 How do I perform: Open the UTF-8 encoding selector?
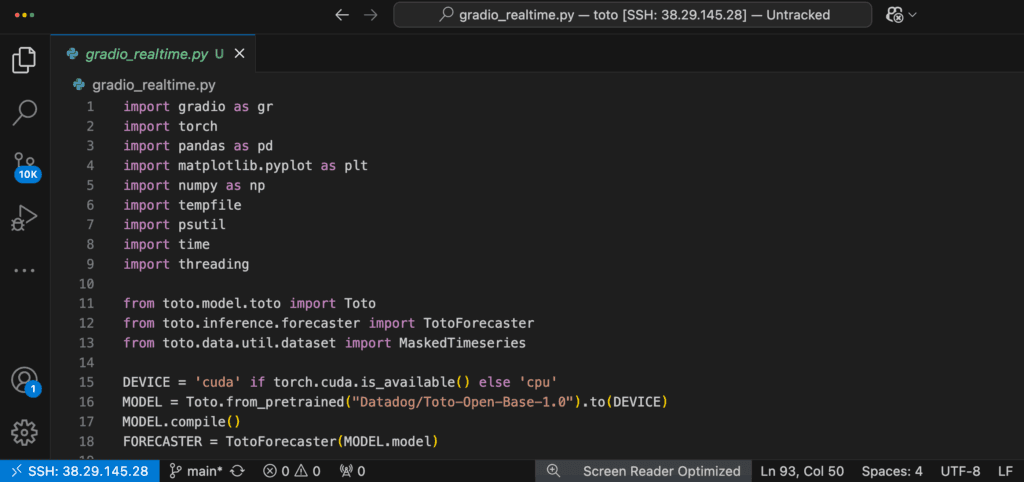pyautogui.click(x=960, y=471)
